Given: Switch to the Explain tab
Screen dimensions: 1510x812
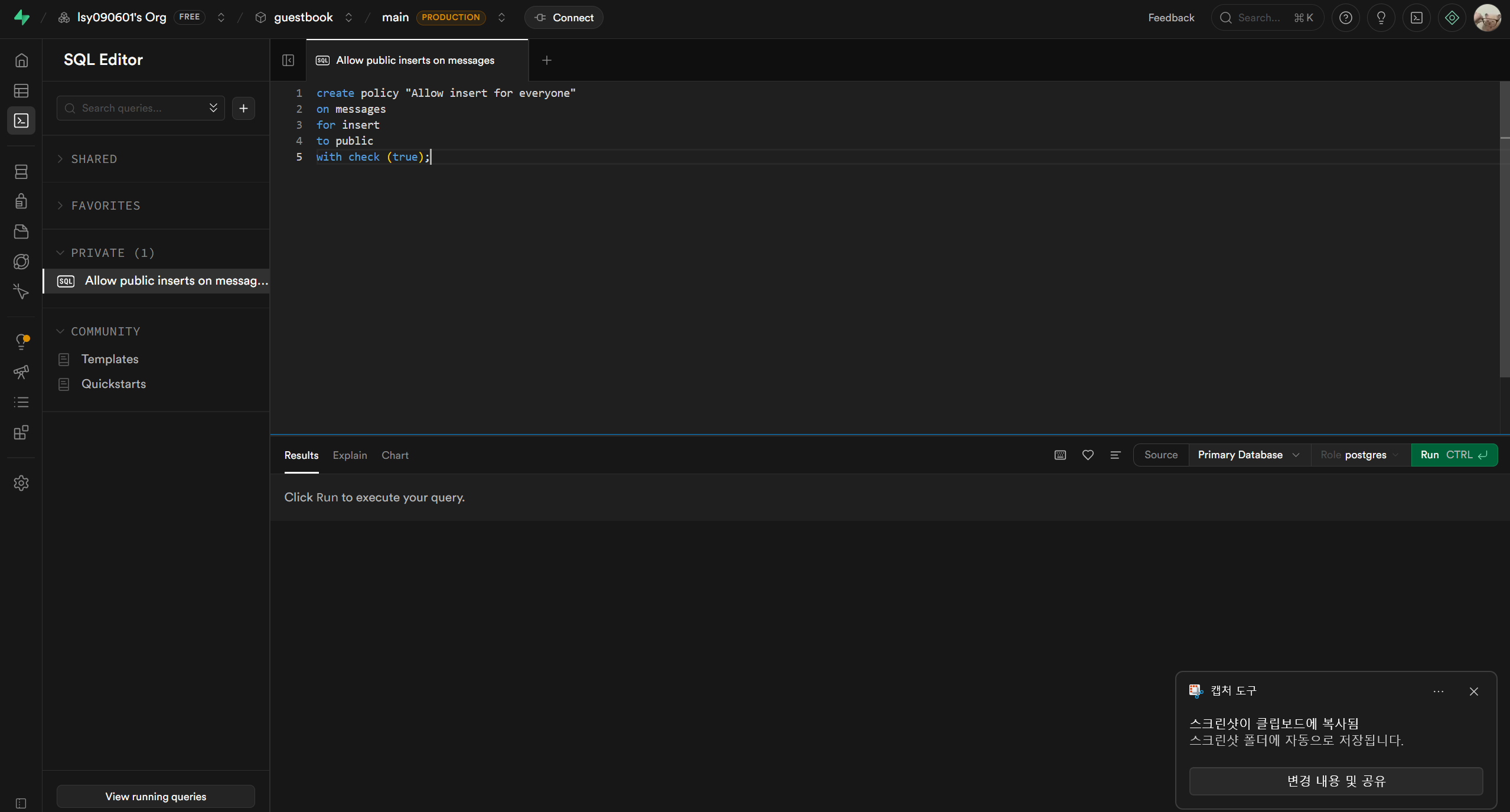Looking at the screenshot, I should [350, 455].
